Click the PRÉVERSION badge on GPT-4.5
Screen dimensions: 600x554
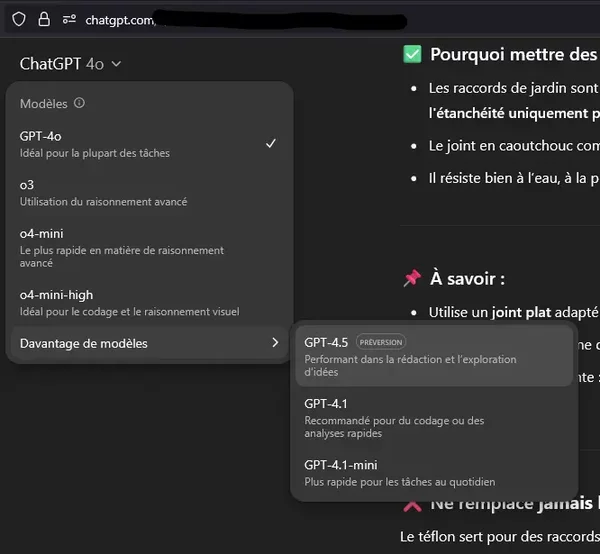(381, 342)
